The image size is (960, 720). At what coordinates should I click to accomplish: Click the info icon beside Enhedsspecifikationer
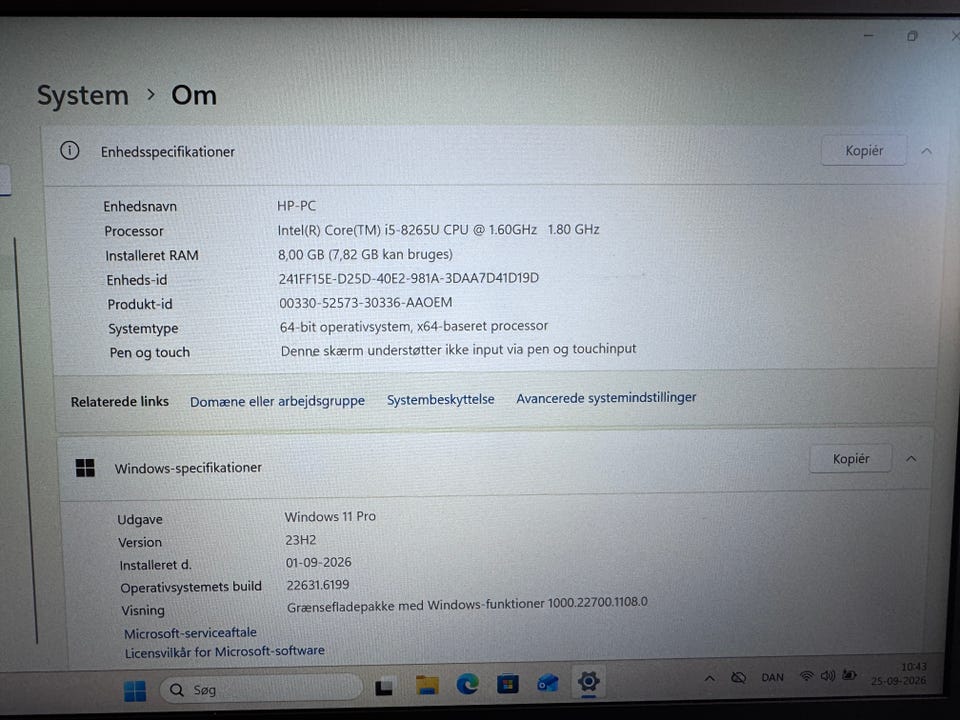pyautogui.click(x=70, y=150)
